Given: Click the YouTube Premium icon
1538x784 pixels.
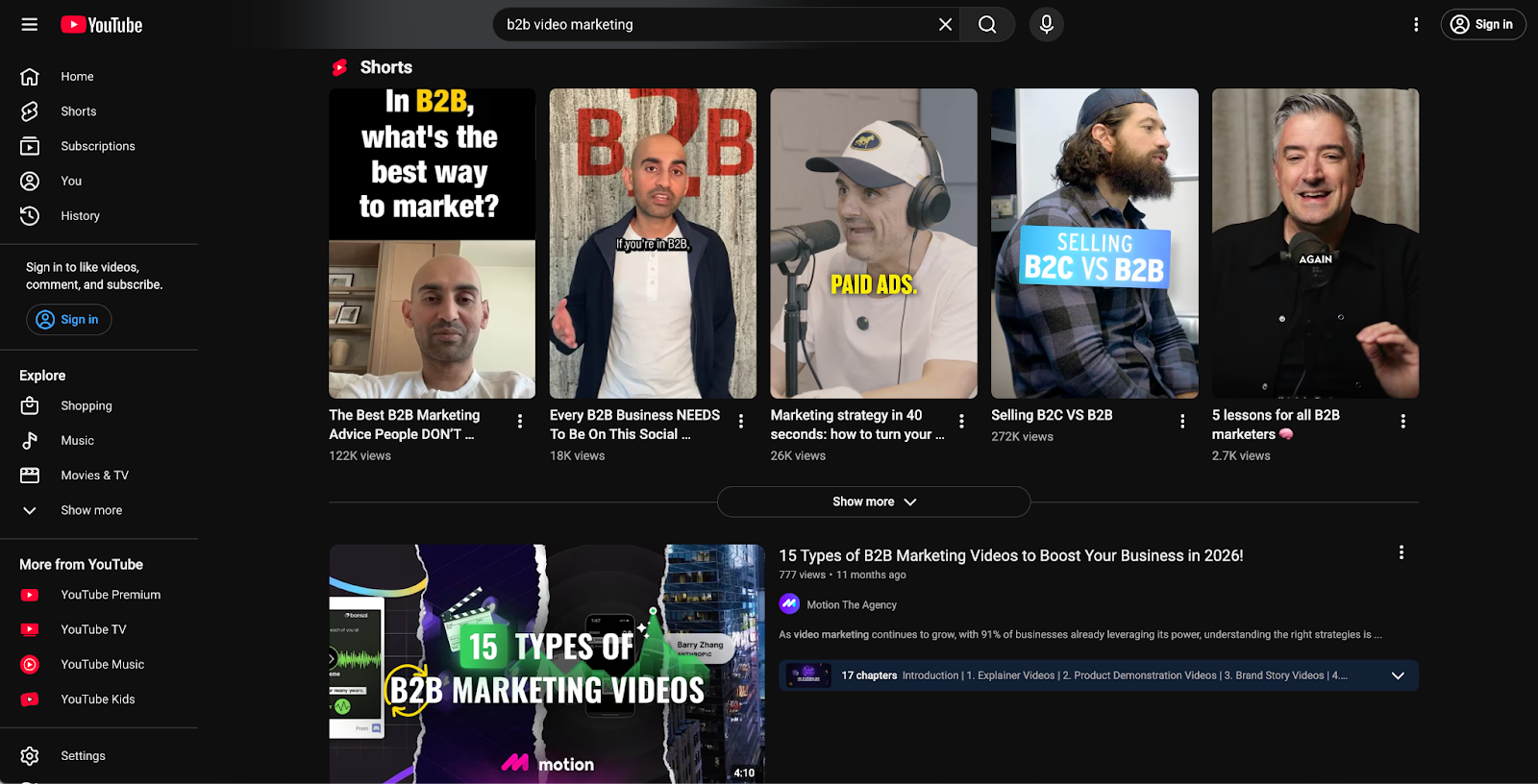Looking at the screenshot, I should click(x=30, y=595).
